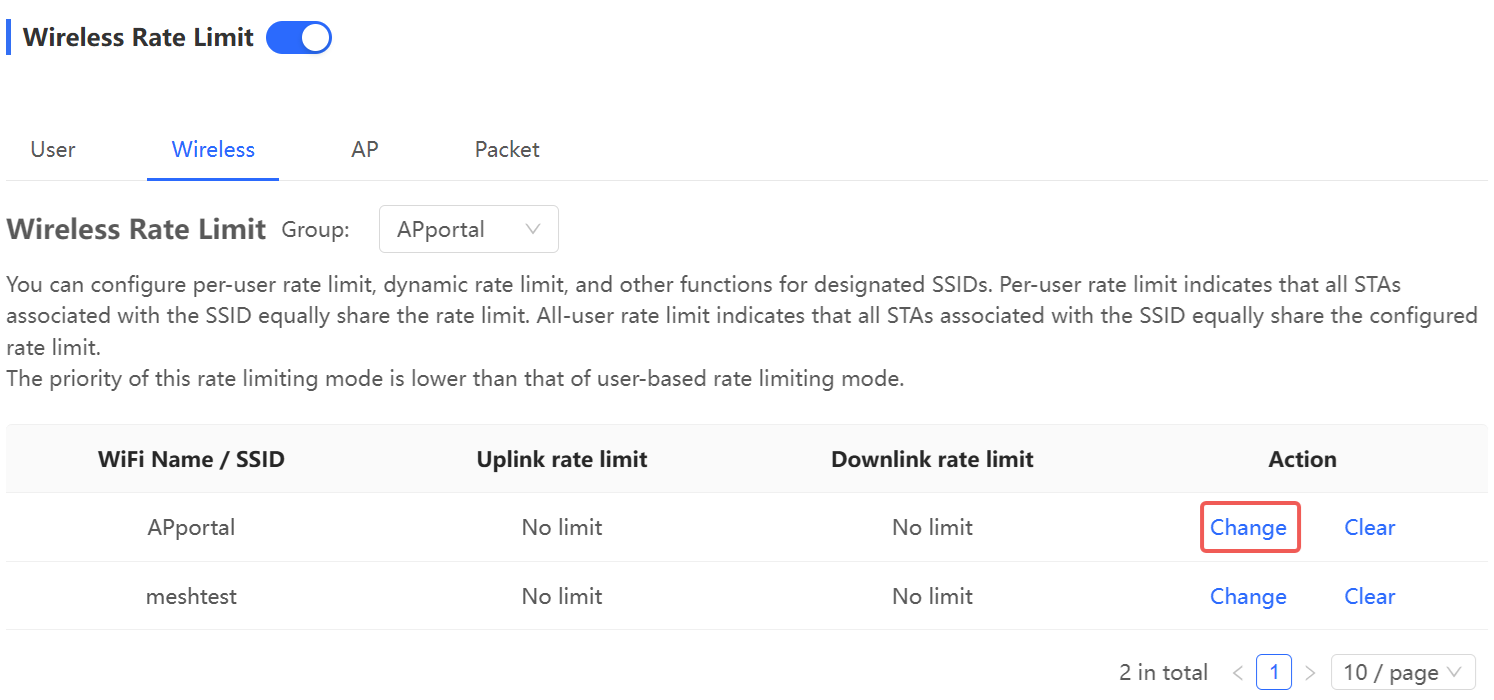The height and width of the screenshot is (700, 1494).
Task: Select page 1 in pagination
Action: 1274,672
